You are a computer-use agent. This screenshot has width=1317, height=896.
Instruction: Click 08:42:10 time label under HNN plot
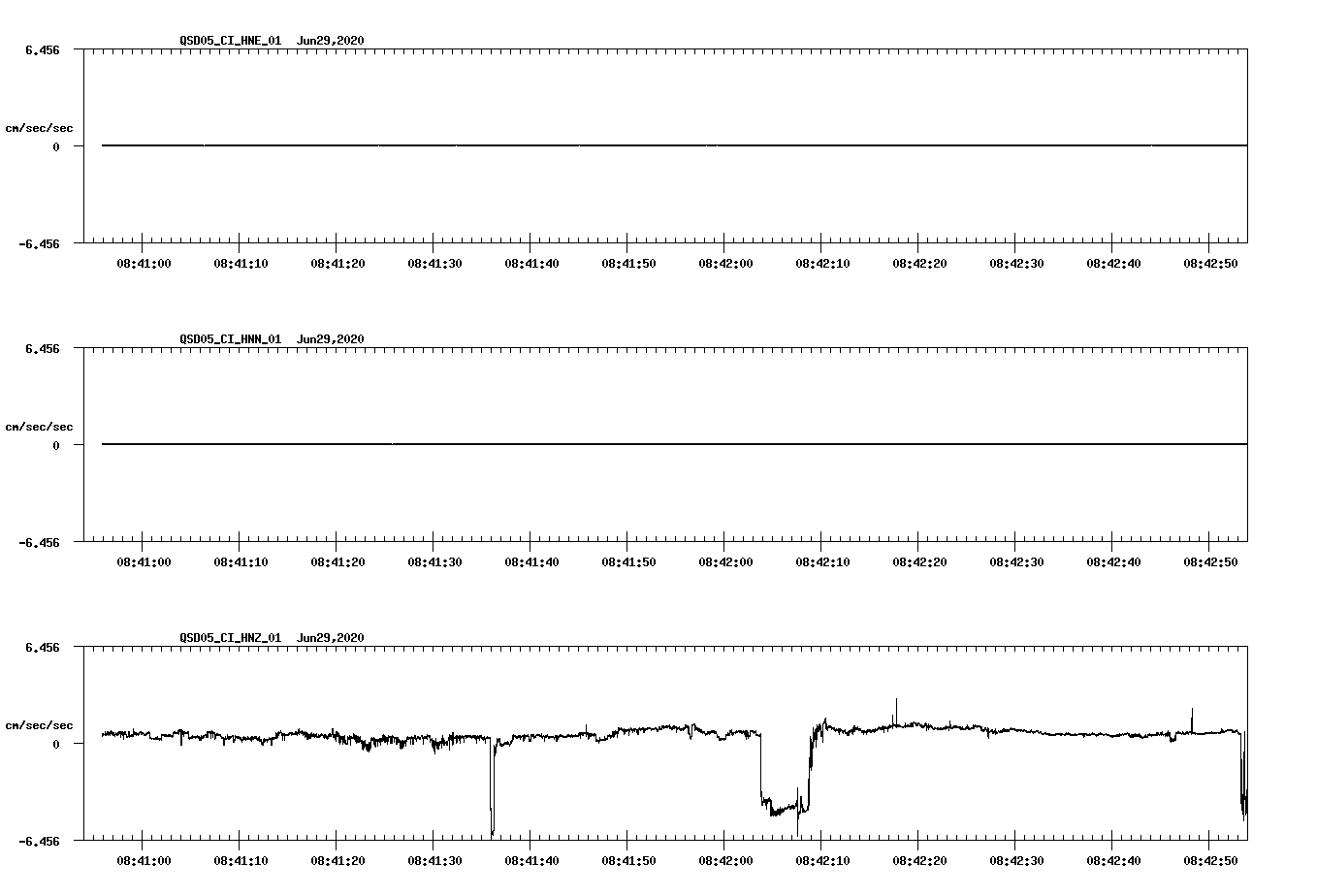coord(822,562)
